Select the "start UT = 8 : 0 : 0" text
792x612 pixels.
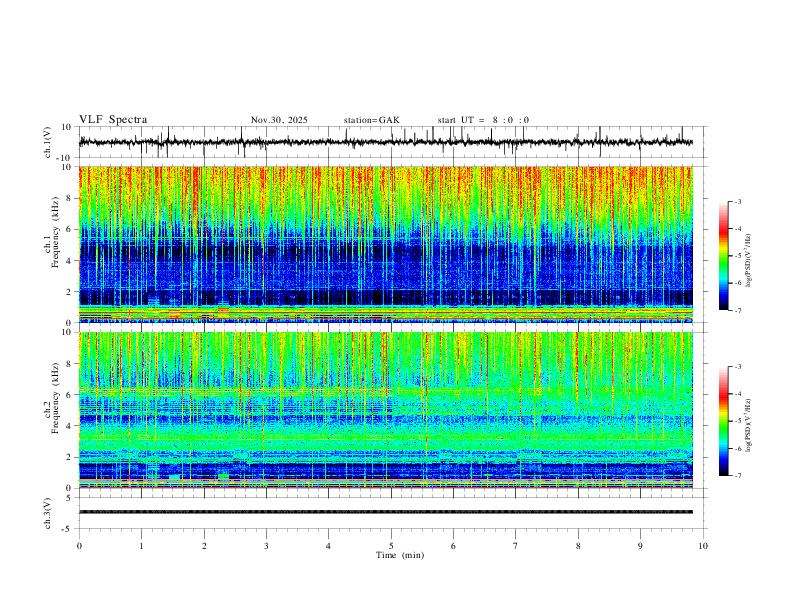pyautogui.click(x=483, y=120)
